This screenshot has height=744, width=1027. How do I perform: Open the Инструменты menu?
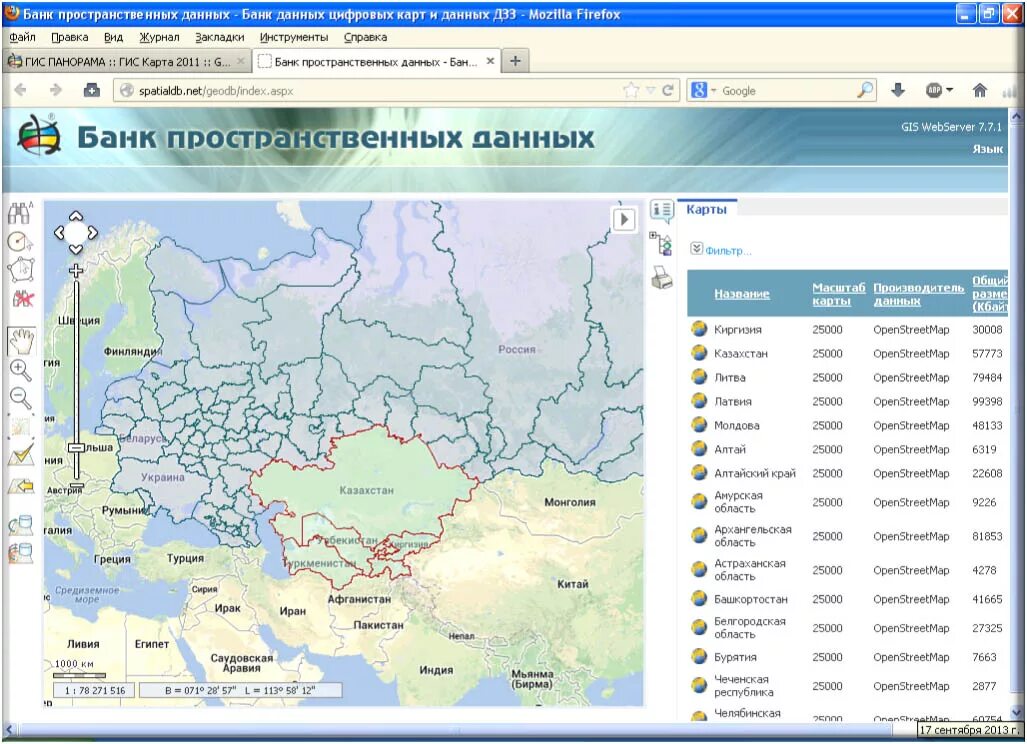click(x=294, y=37)
